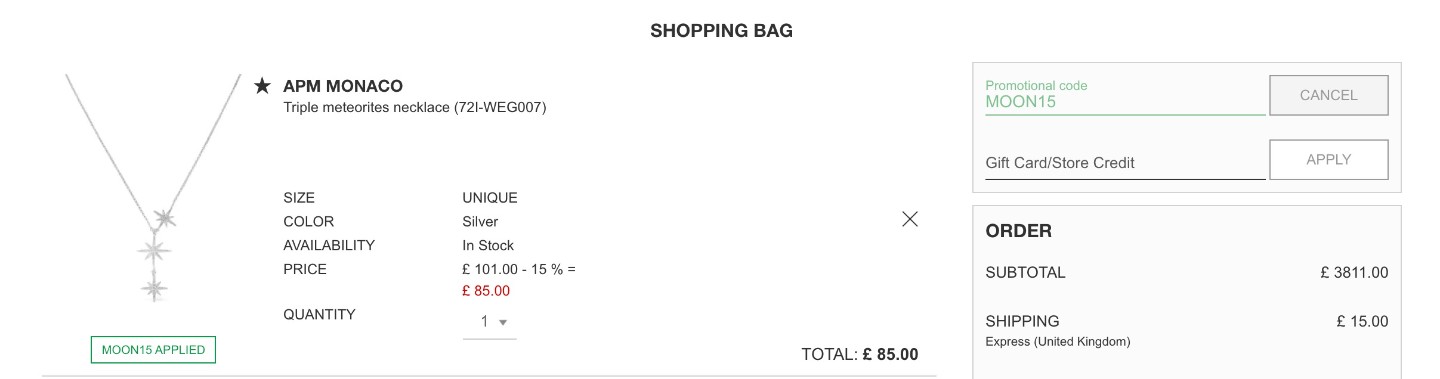Click the subtotal amount £ 3811.00
The width and height of the screenshot is (1440, 379).
click(1354, 273)
